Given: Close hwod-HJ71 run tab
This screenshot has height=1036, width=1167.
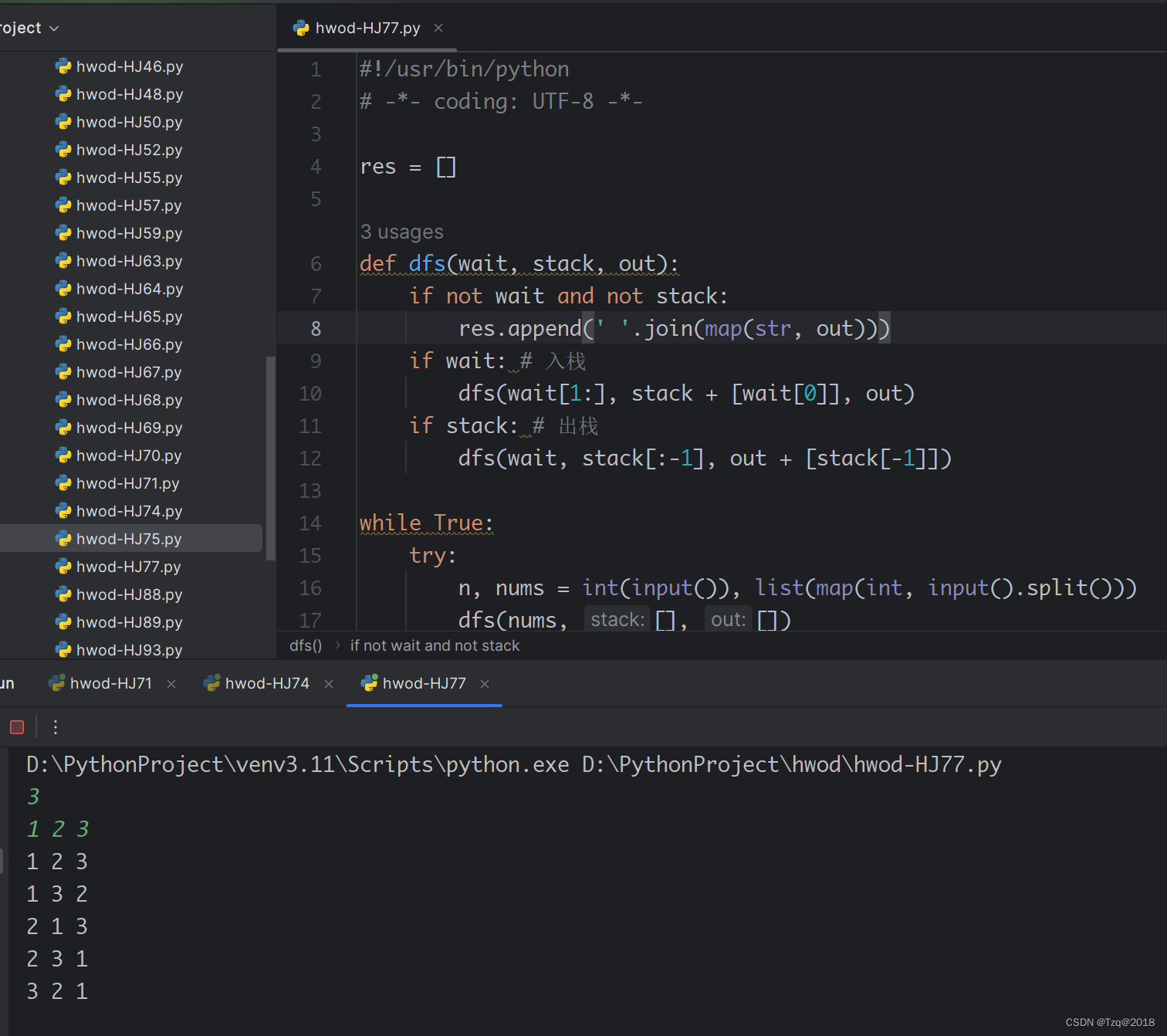Looking at the screenshot, I should click(171, 684).
